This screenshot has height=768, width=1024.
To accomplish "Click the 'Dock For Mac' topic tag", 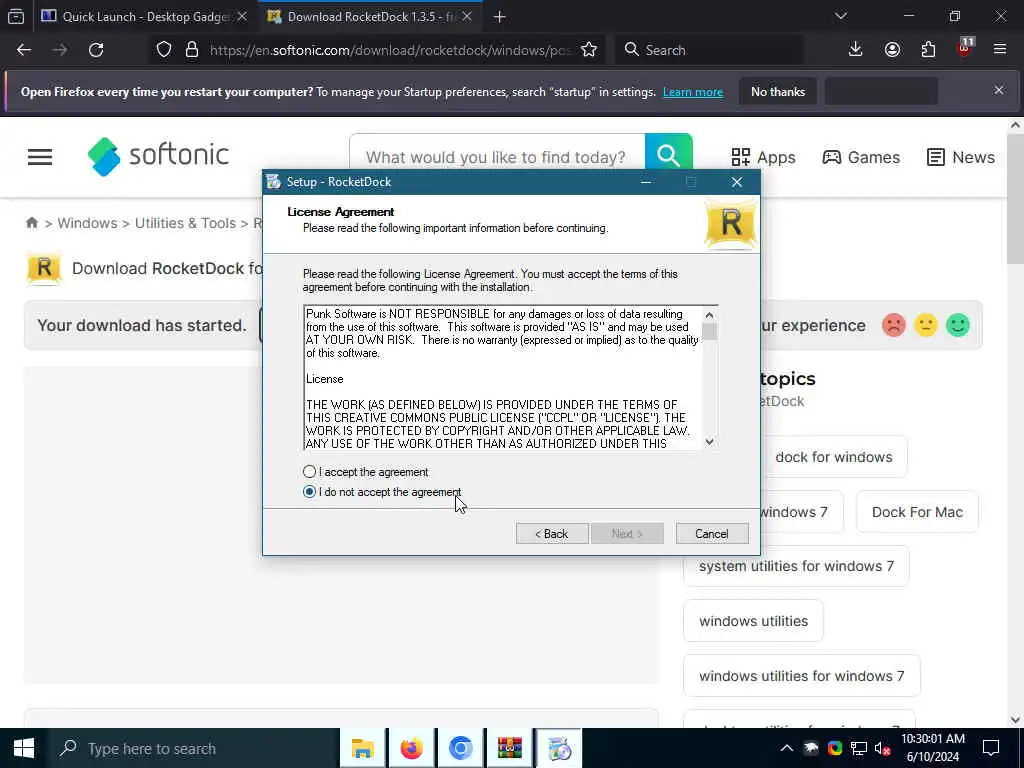I will click(917, 512).
